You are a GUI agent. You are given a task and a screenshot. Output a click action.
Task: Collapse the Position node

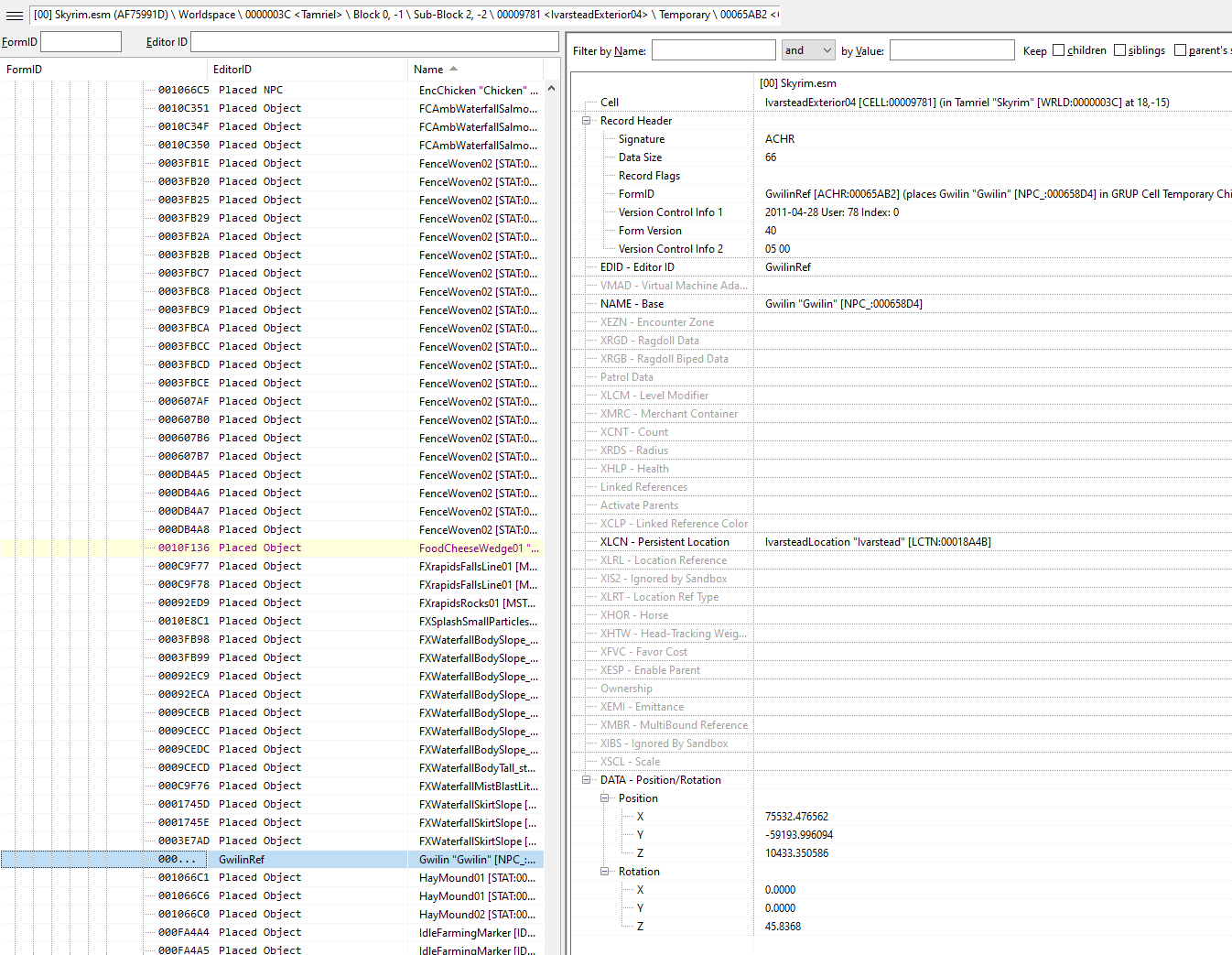pyautogui.click(x=605, y=798)
